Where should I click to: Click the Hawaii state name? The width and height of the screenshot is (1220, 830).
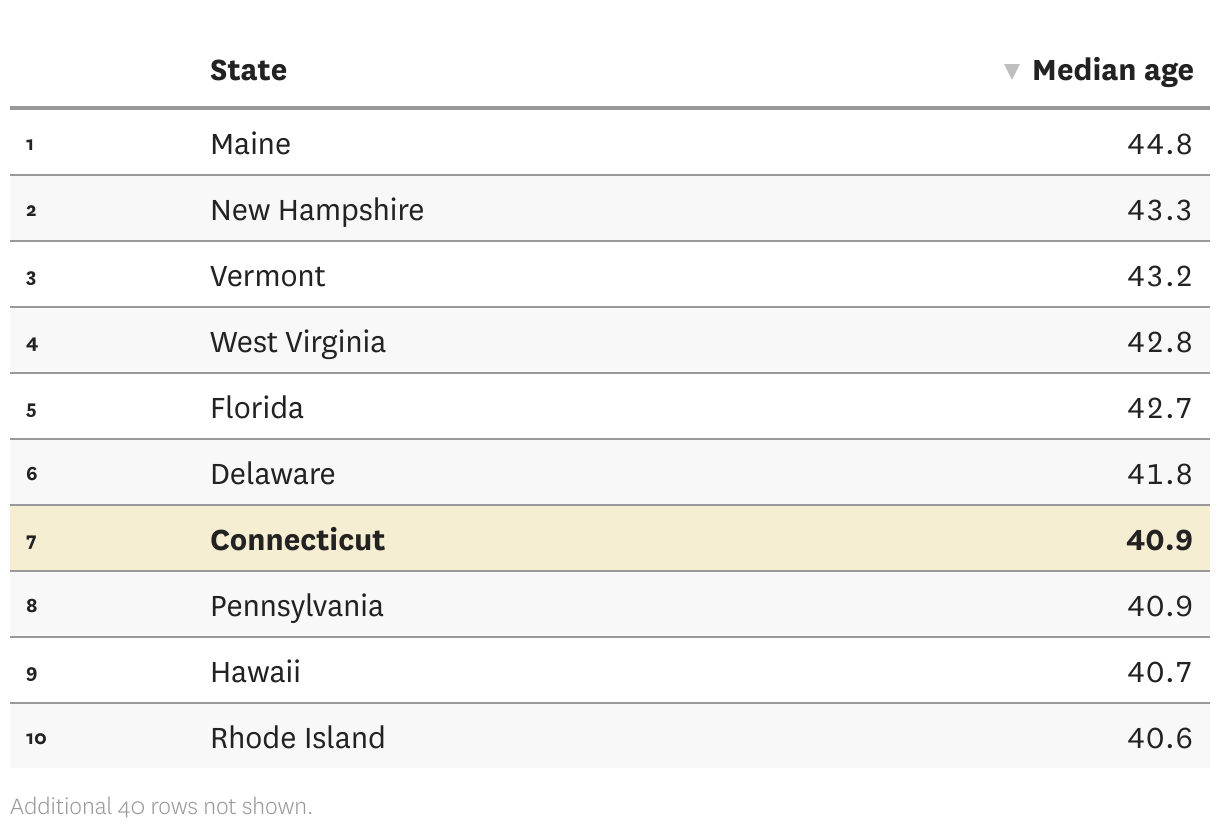[x=255, y=672]
